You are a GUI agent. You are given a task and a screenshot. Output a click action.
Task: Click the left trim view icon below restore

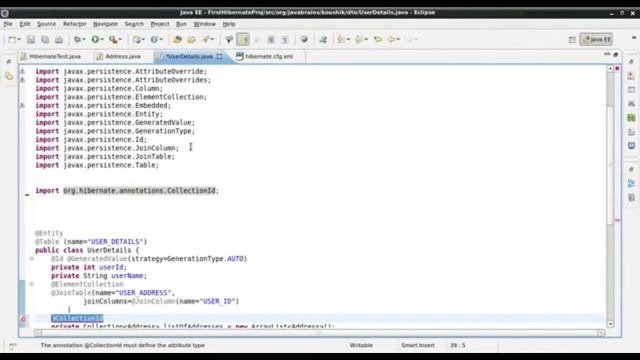pyautogui.click(x=9, y=76)
